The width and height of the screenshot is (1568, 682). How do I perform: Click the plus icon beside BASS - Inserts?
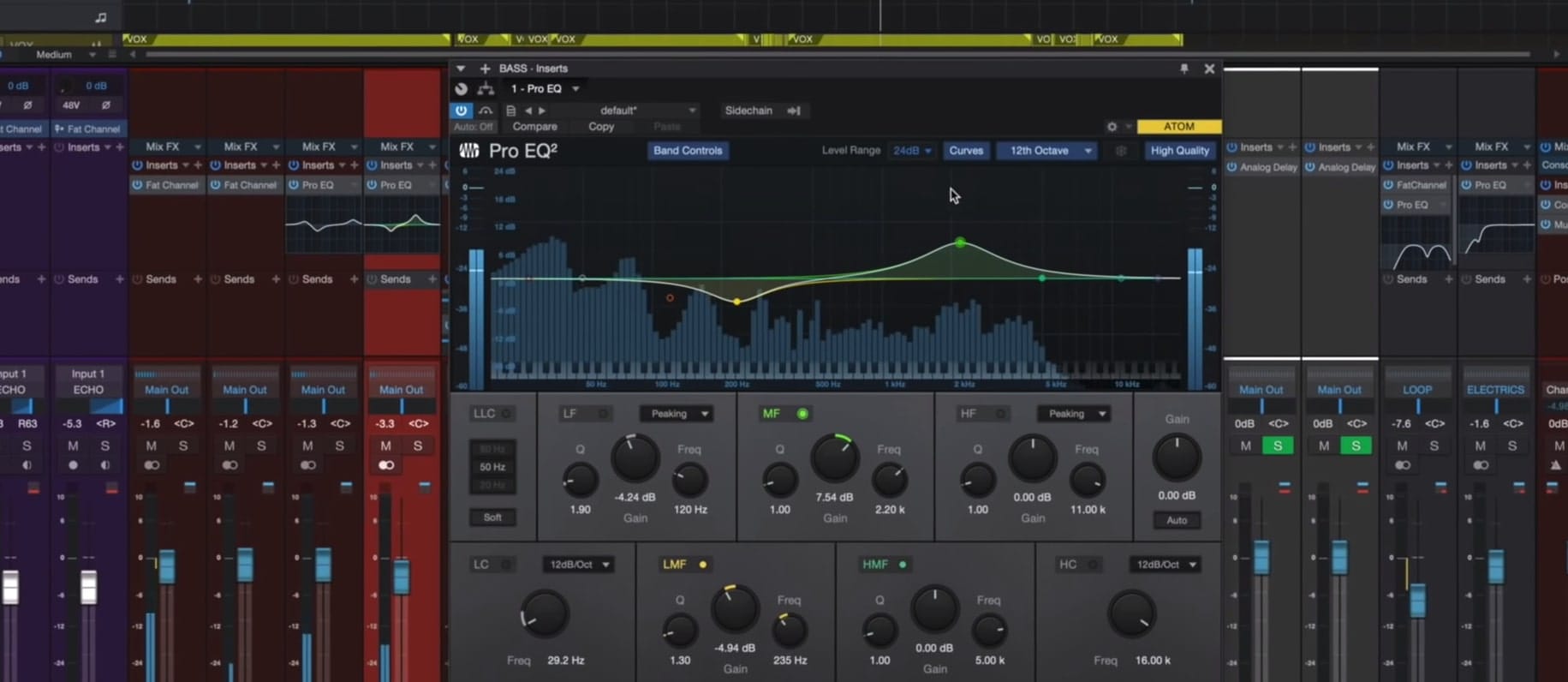click(x=485, y=69)
